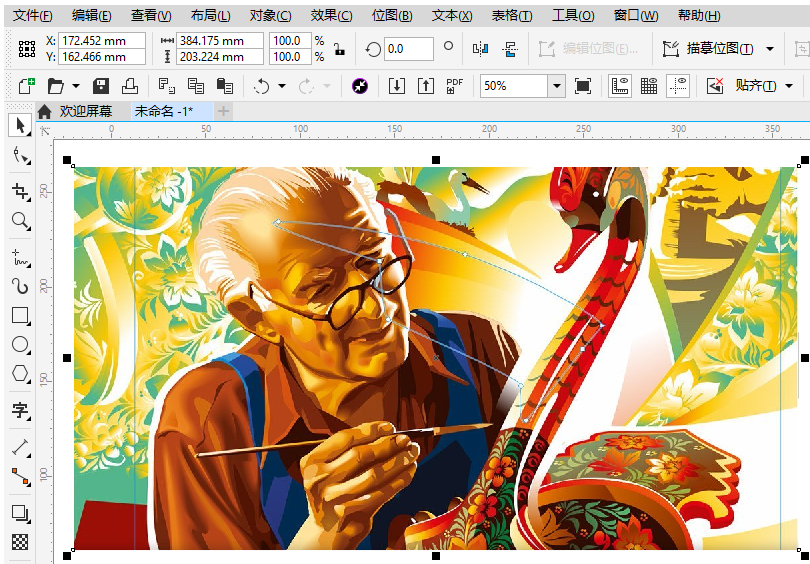
Task: Expand the open-file dropdown arrow
Action: click(x=76, y=86)
